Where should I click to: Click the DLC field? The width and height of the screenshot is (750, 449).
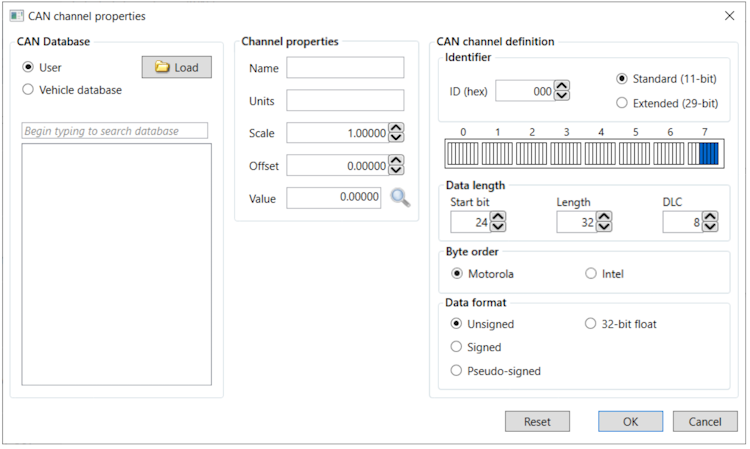pos(683,222)
